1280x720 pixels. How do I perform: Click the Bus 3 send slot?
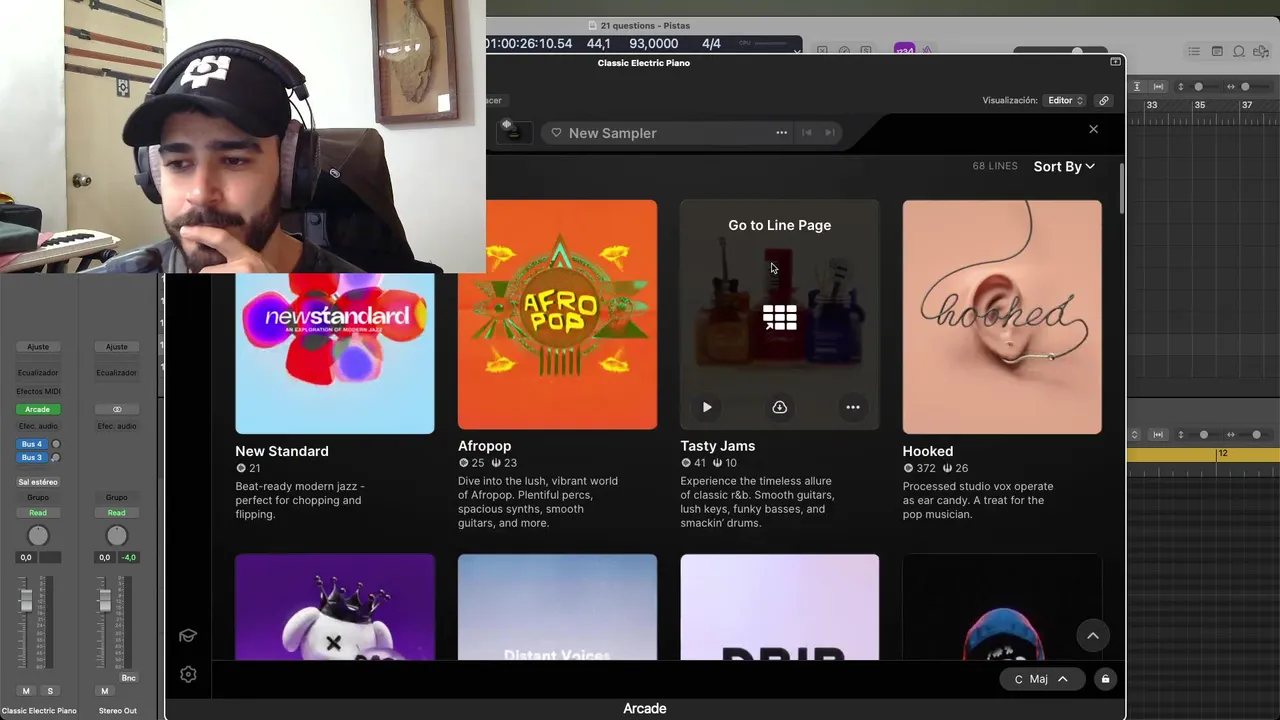click(x=32, y=457)
